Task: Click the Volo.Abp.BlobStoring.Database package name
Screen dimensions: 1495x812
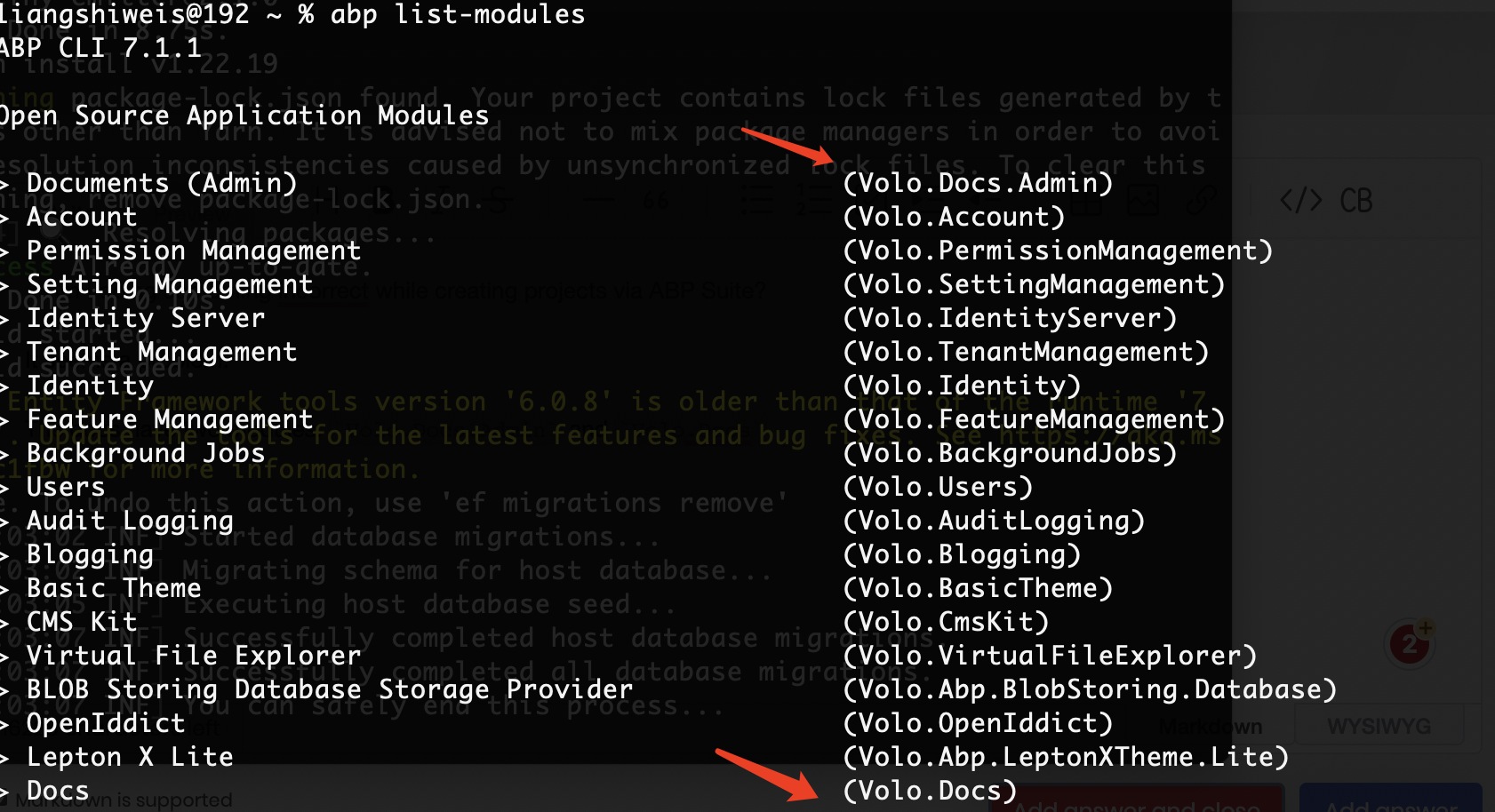Action: (1090, 689)
